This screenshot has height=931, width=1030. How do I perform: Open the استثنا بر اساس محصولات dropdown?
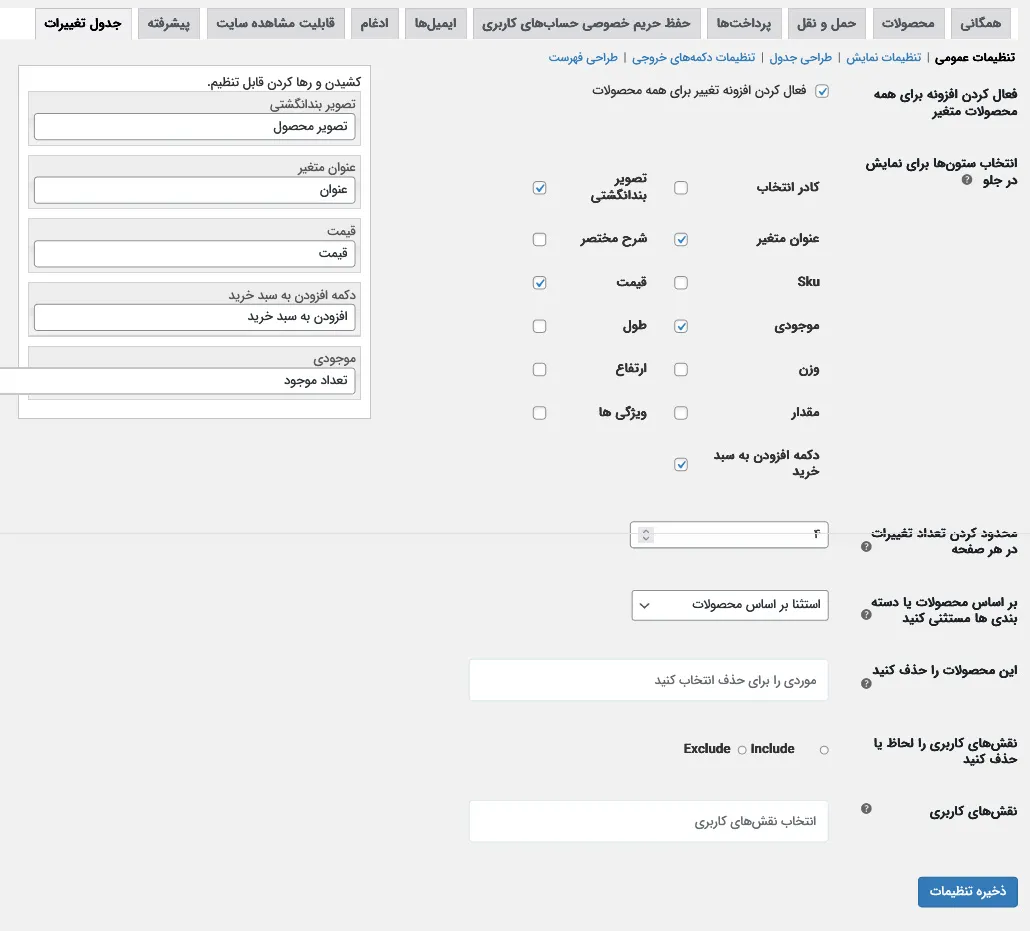pos(730,605)
